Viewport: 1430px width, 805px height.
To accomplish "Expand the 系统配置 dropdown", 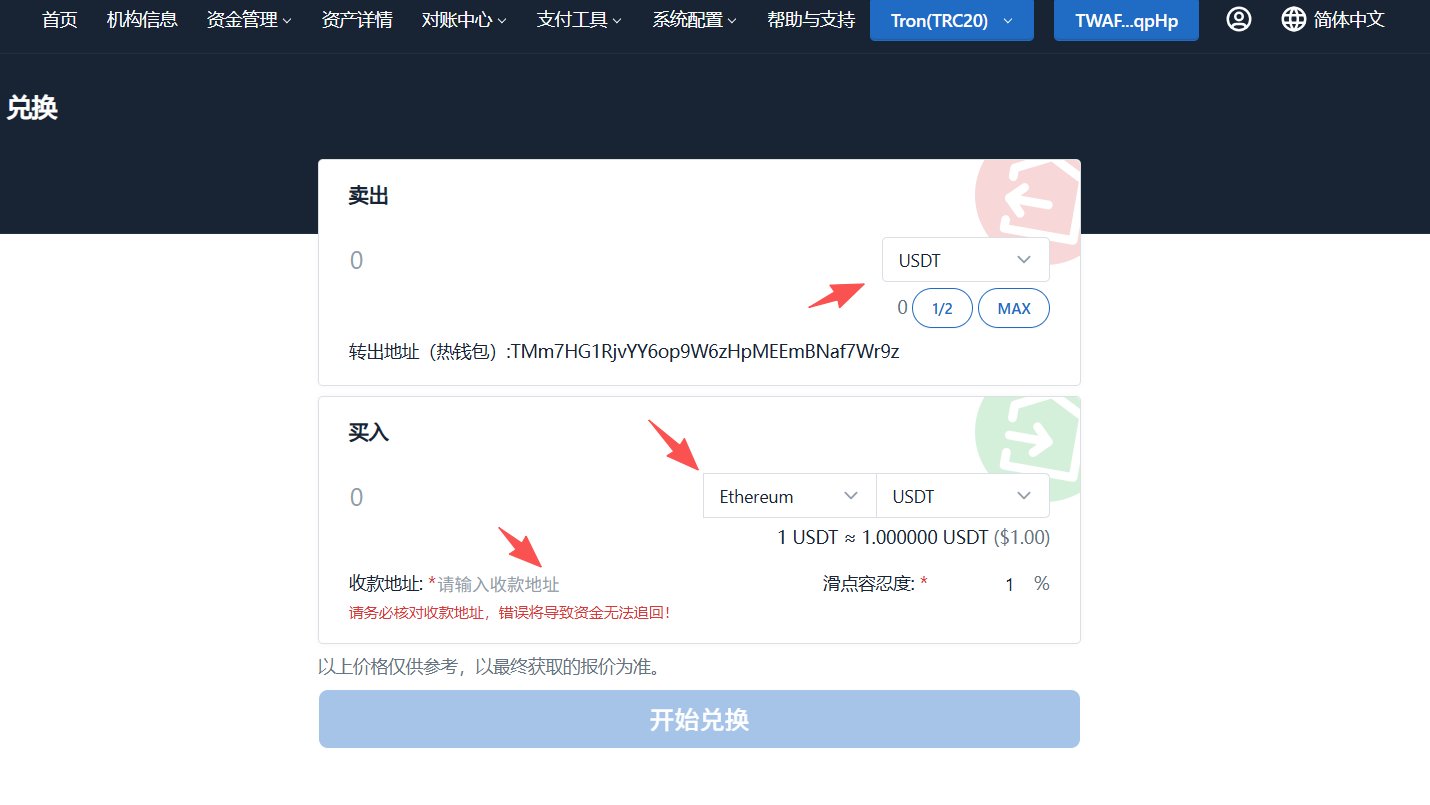I will (693, 18).
